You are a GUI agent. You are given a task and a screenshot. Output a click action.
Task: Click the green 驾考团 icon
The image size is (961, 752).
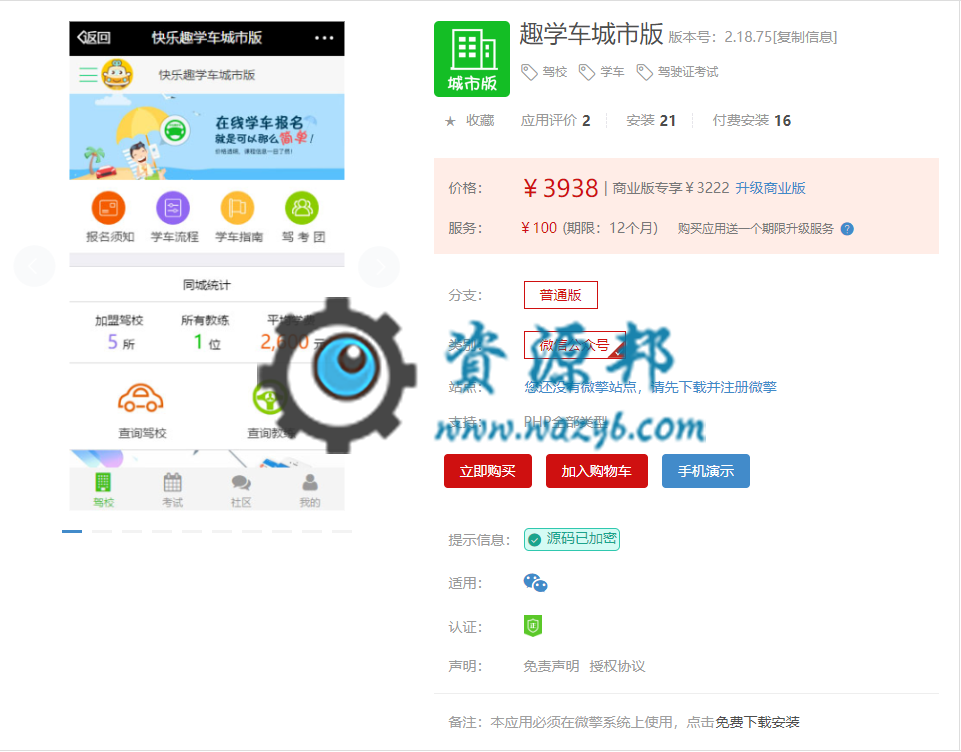point(302,208)
